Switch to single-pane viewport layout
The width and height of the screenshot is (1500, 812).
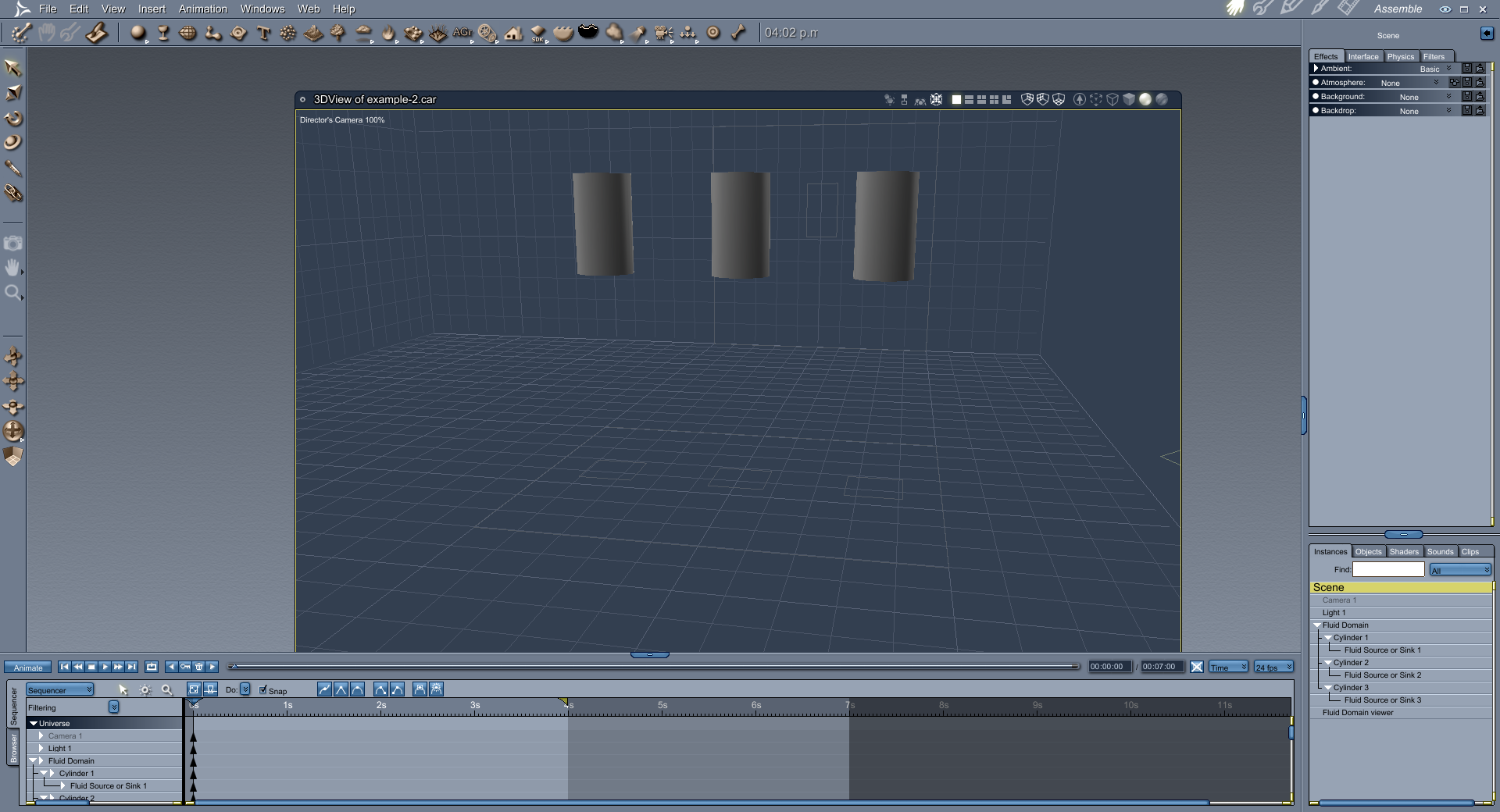[x=956, y=99]
